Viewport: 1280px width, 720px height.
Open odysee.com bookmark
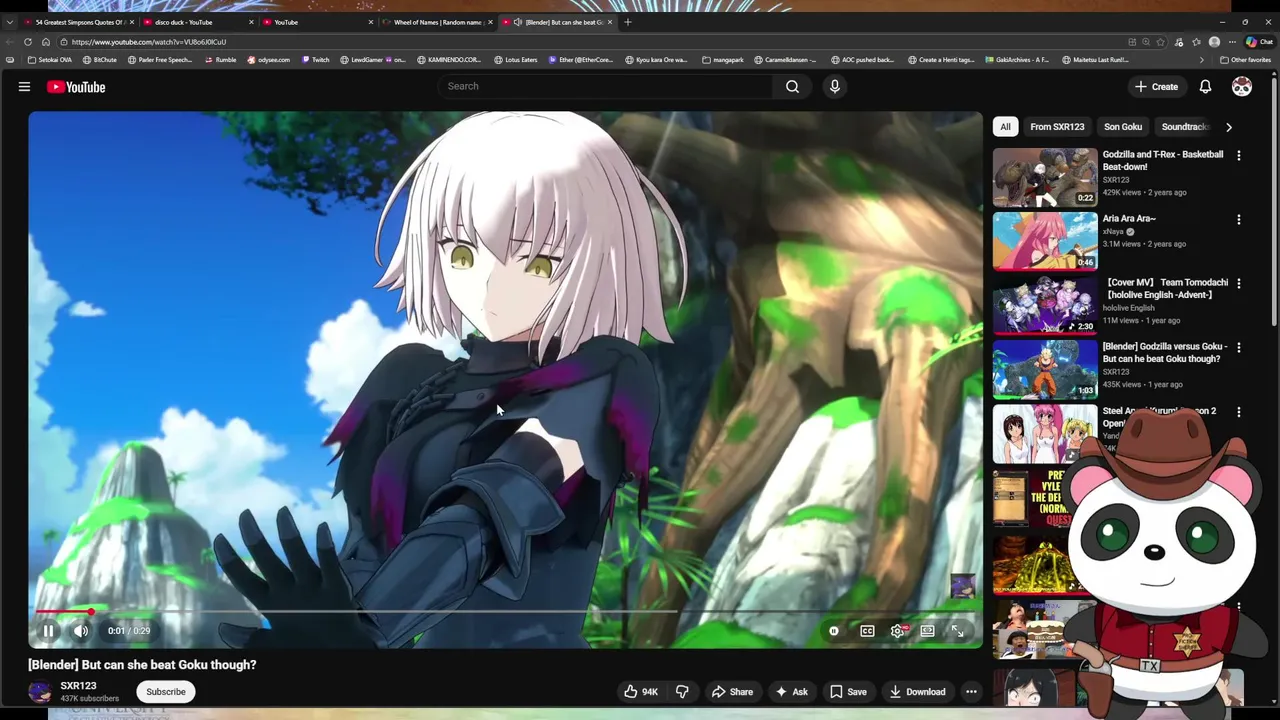pyautogui.click(x=268, y=60)
